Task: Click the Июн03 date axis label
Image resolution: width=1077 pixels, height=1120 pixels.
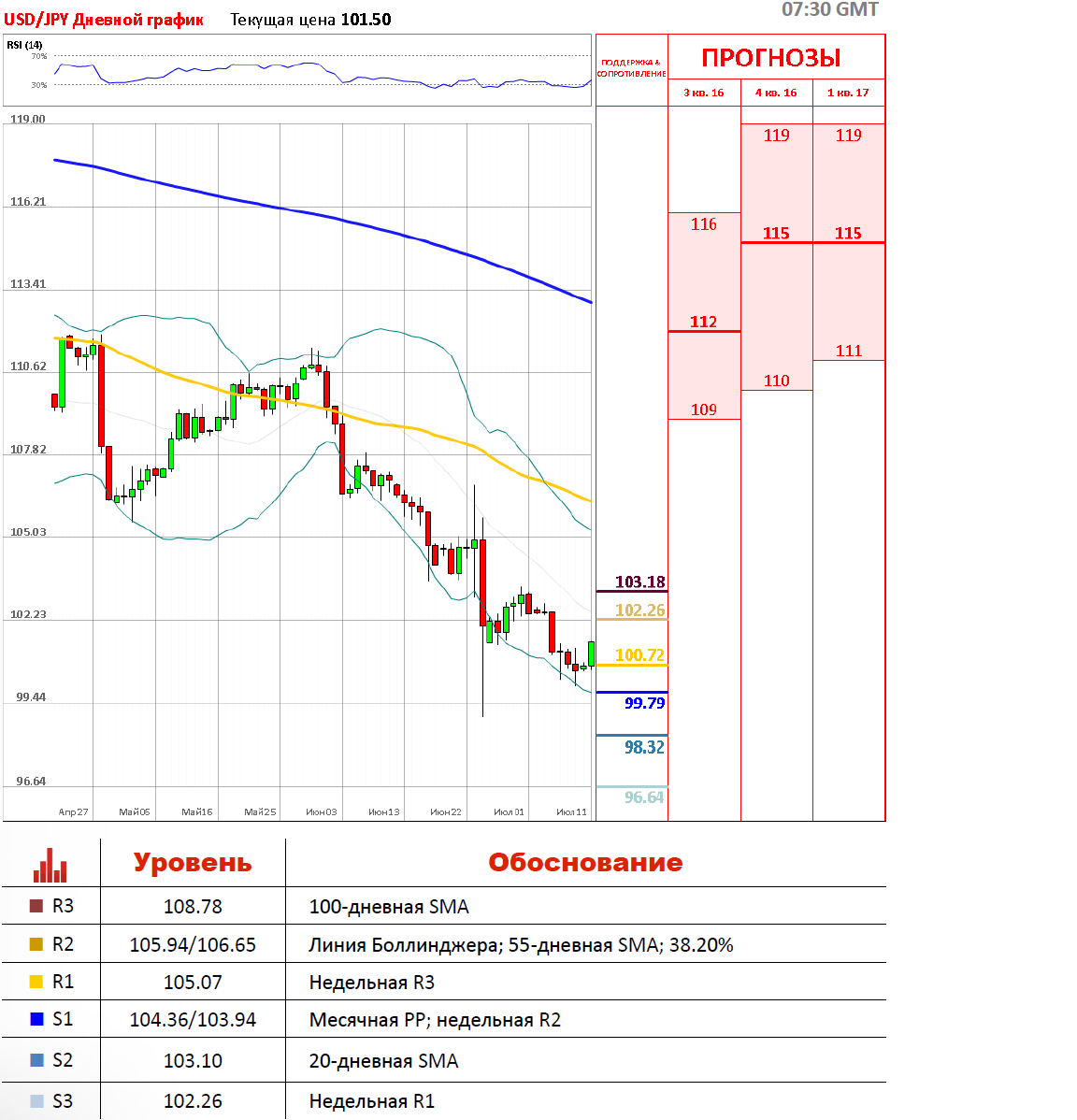Action: coord(322,812)
